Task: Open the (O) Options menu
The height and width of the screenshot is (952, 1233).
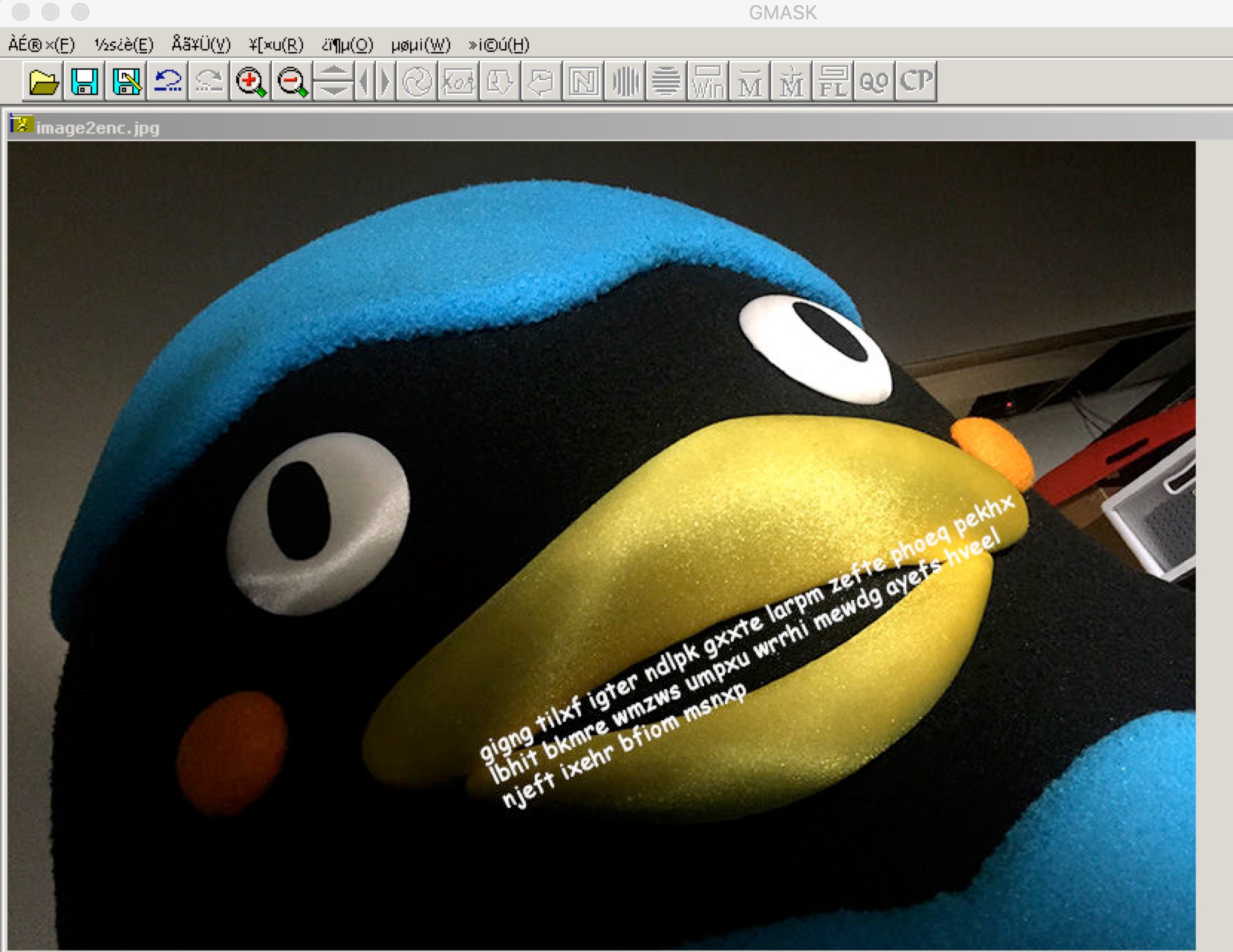Action: (348, 45)
